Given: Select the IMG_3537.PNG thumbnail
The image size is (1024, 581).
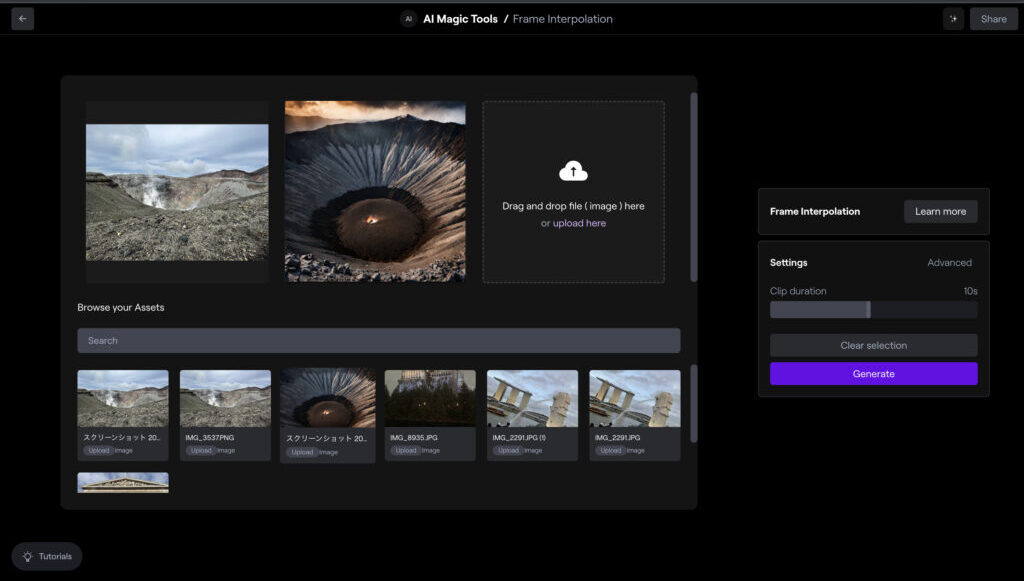Looking at the screenshot, I should (x=225, y=399).
